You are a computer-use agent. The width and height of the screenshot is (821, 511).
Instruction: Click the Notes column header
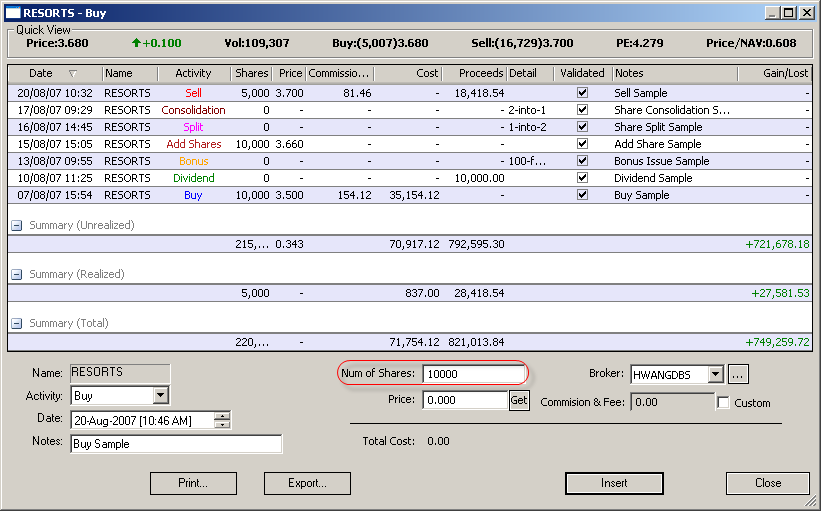click(675, 73)
